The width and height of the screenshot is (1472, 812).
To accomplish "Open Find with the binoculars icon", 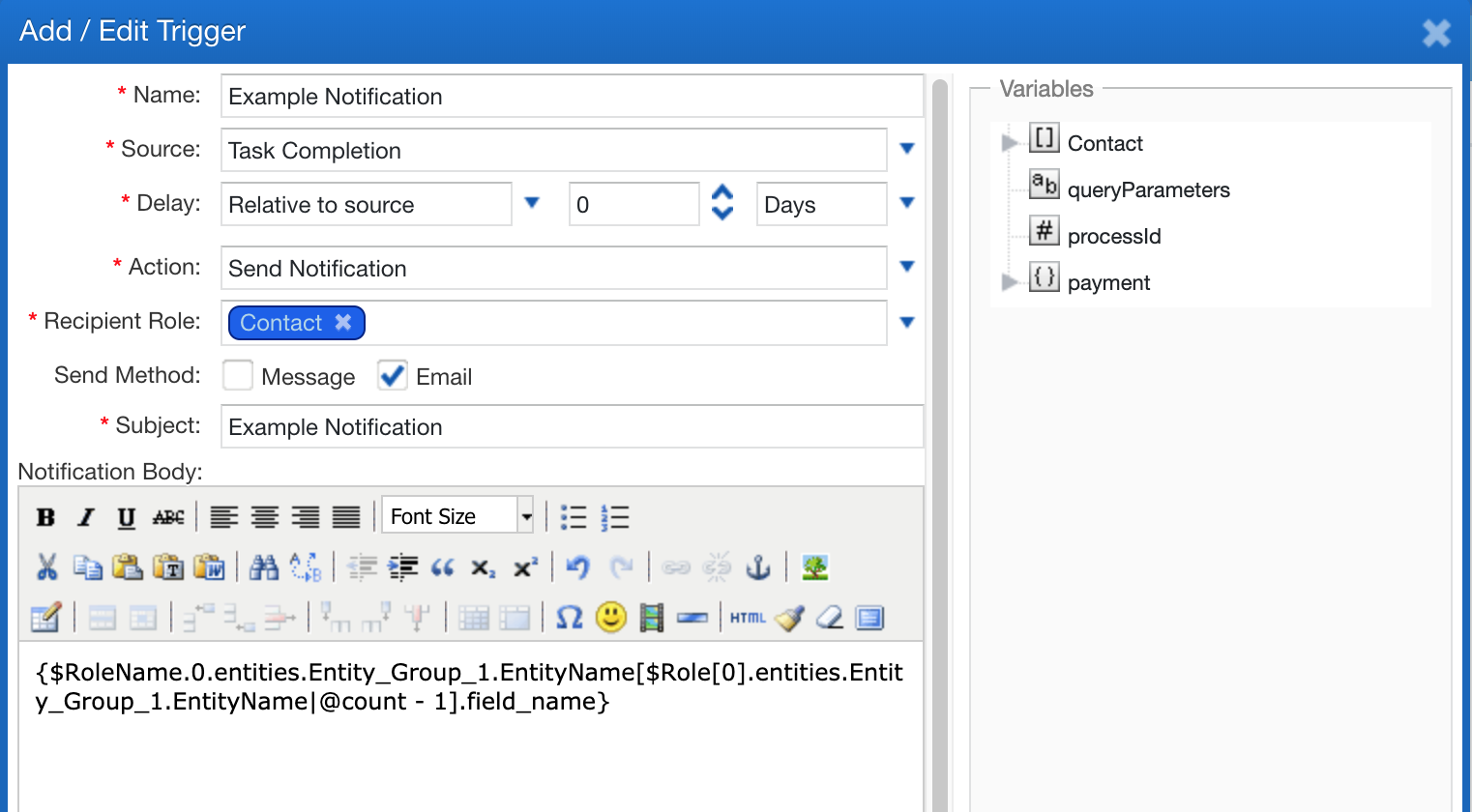I will click(x=264, y=567).
